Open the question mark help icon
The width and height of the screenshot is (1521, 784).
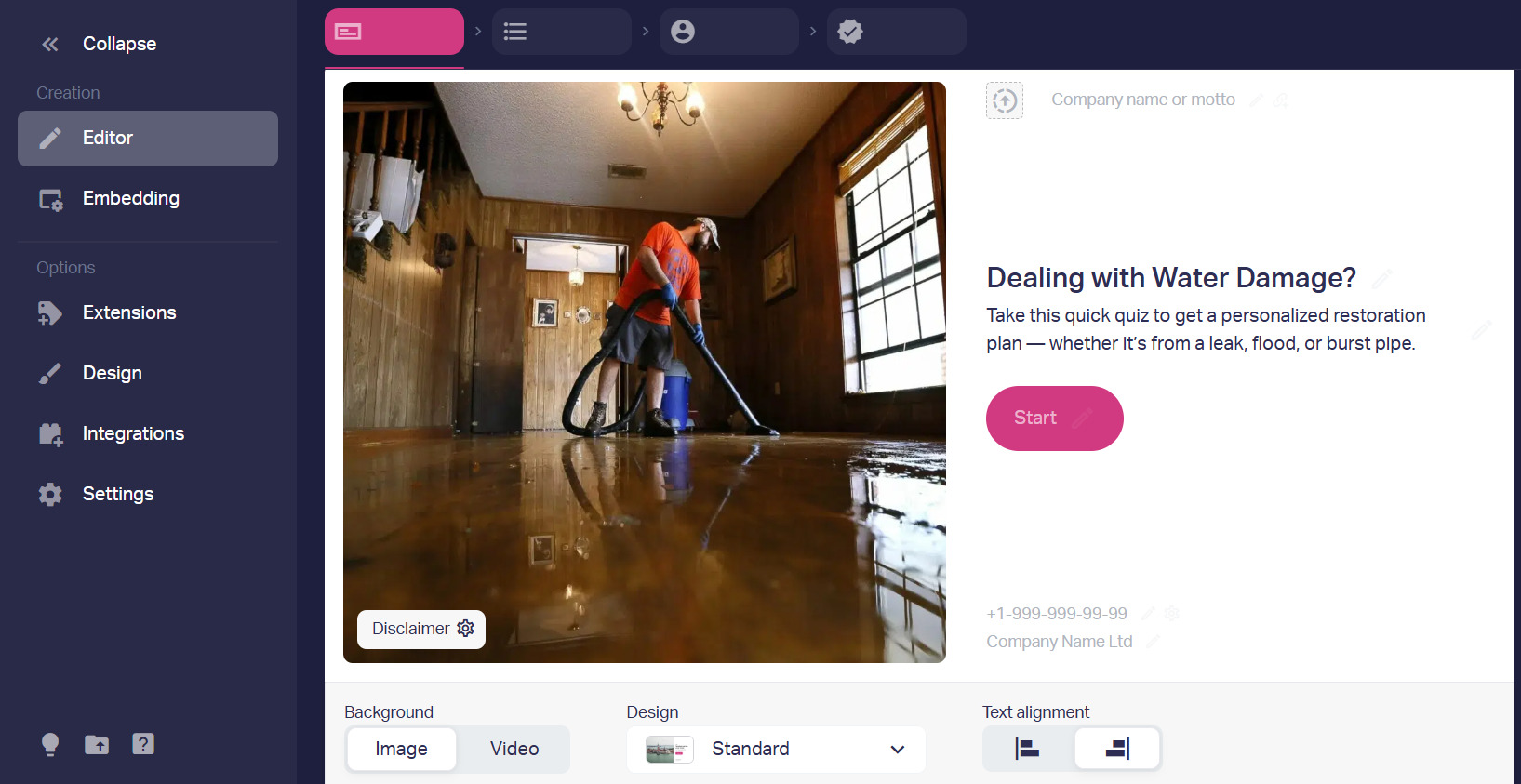click(143, 744)
